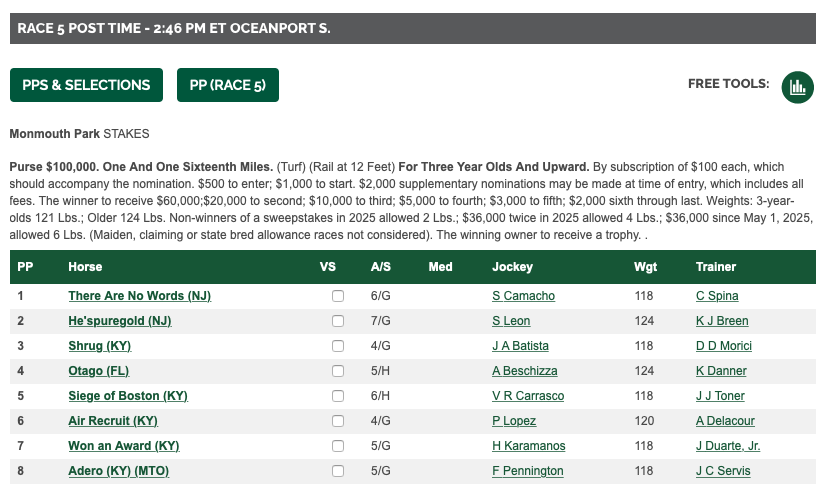View the Shrug (KY) horse page
The height and width of the screenshot is (500, 826).
100,346
